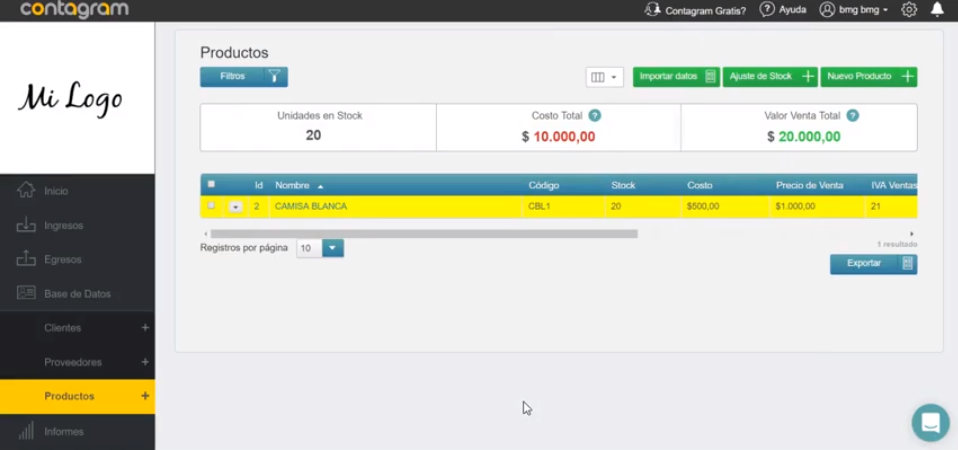
Task: Click the plus icon next to Clientes
Action: 145,328
